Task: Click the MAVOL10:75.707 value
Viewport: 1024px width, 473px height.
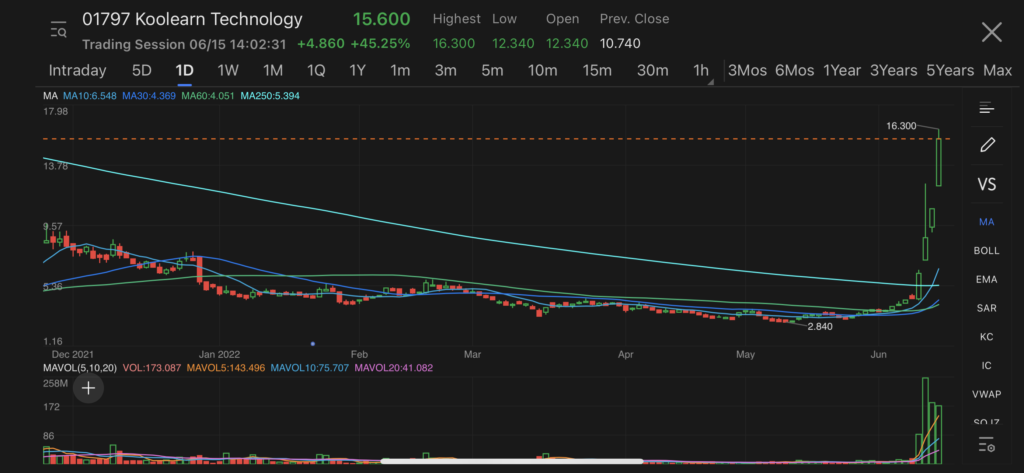Action: point(310,368)
